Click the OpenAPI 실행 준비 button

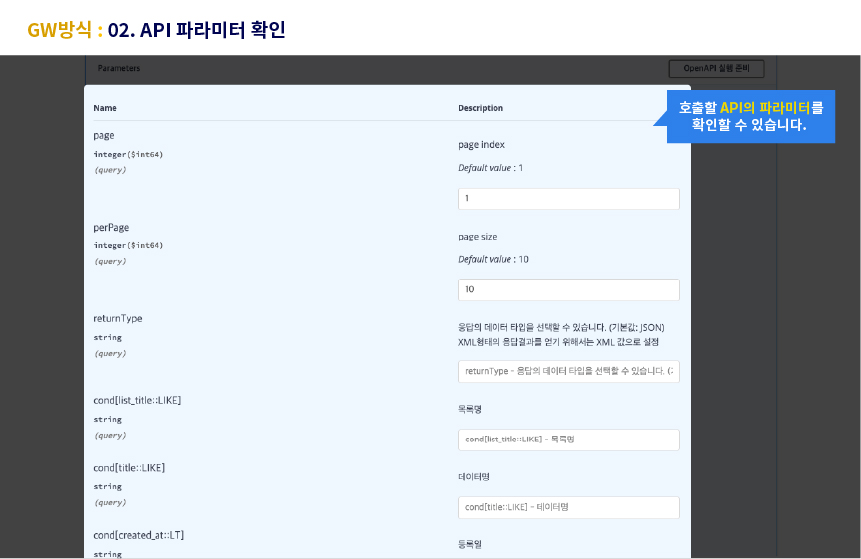pyautogui.click(x=716, y=69)
